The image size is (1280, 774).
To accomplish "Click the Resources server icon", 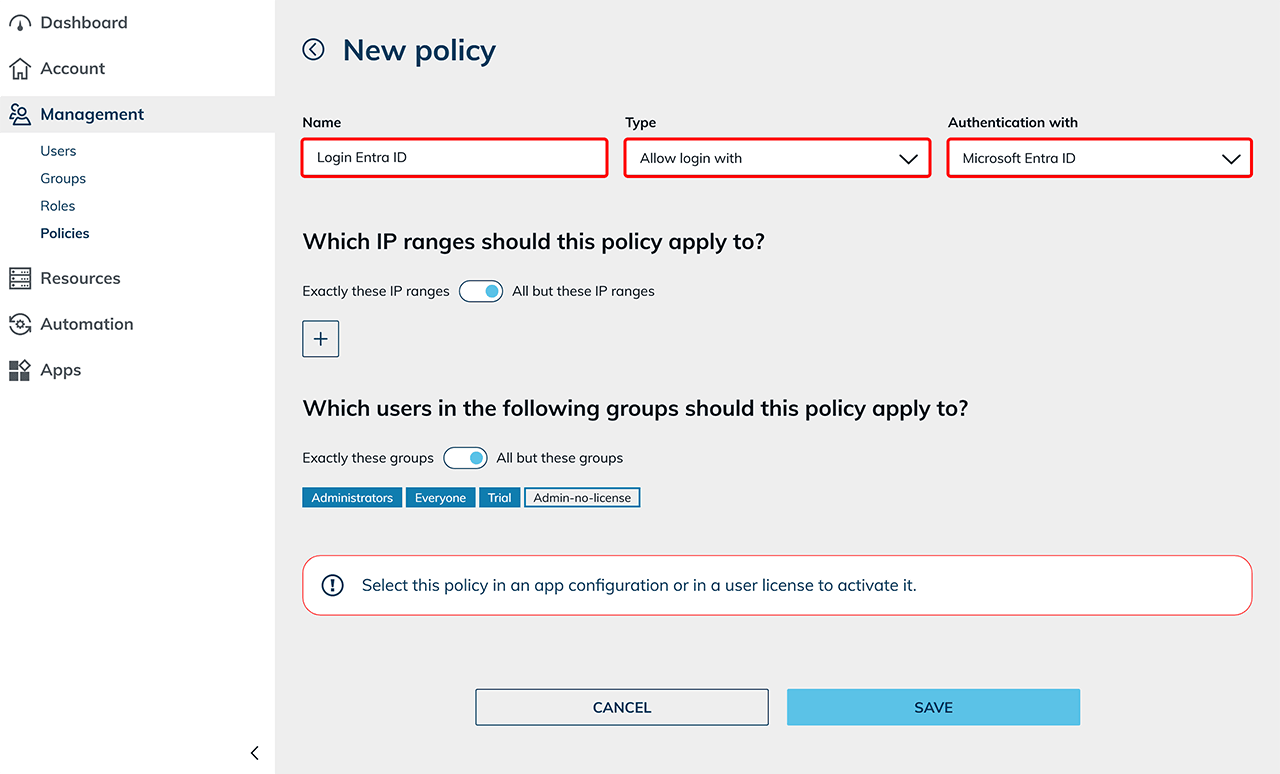I will click(x=20, y=279).
